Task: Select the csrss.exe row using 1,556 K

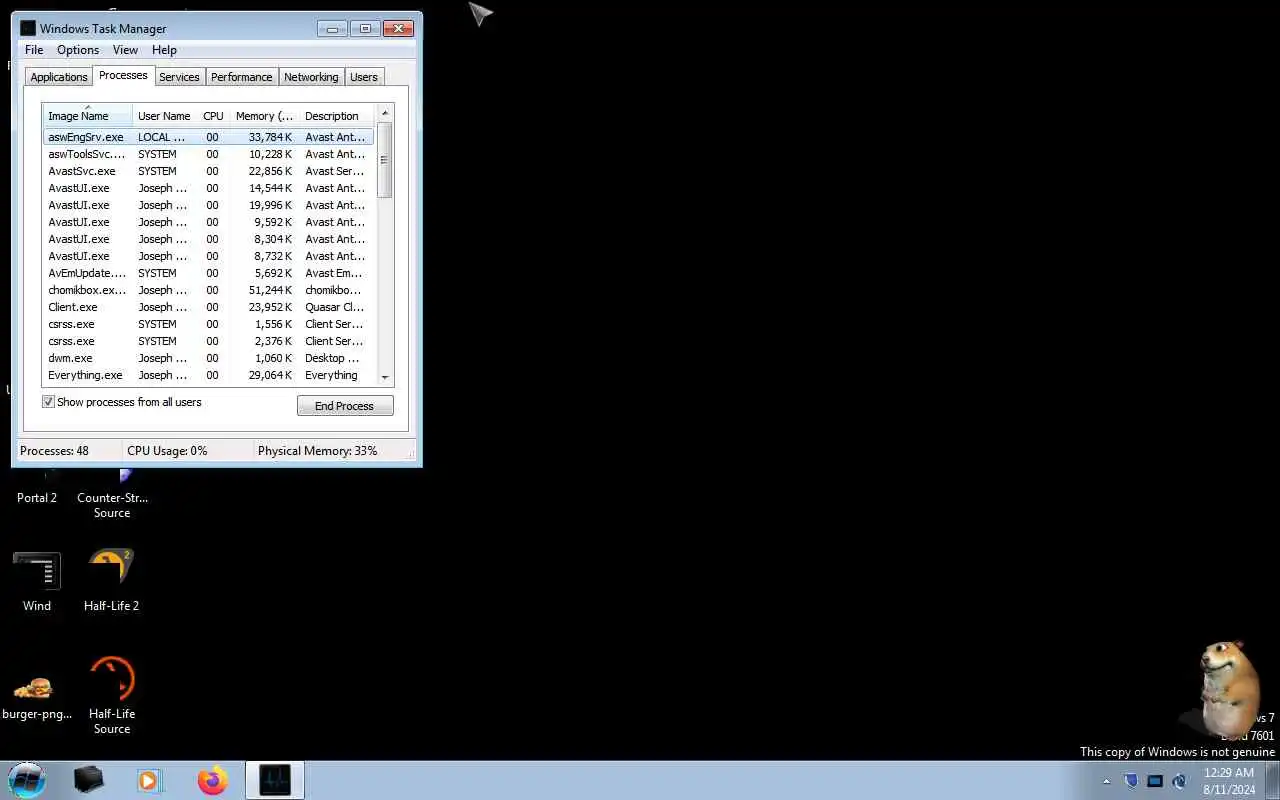Action: click(x=208, y=324)
